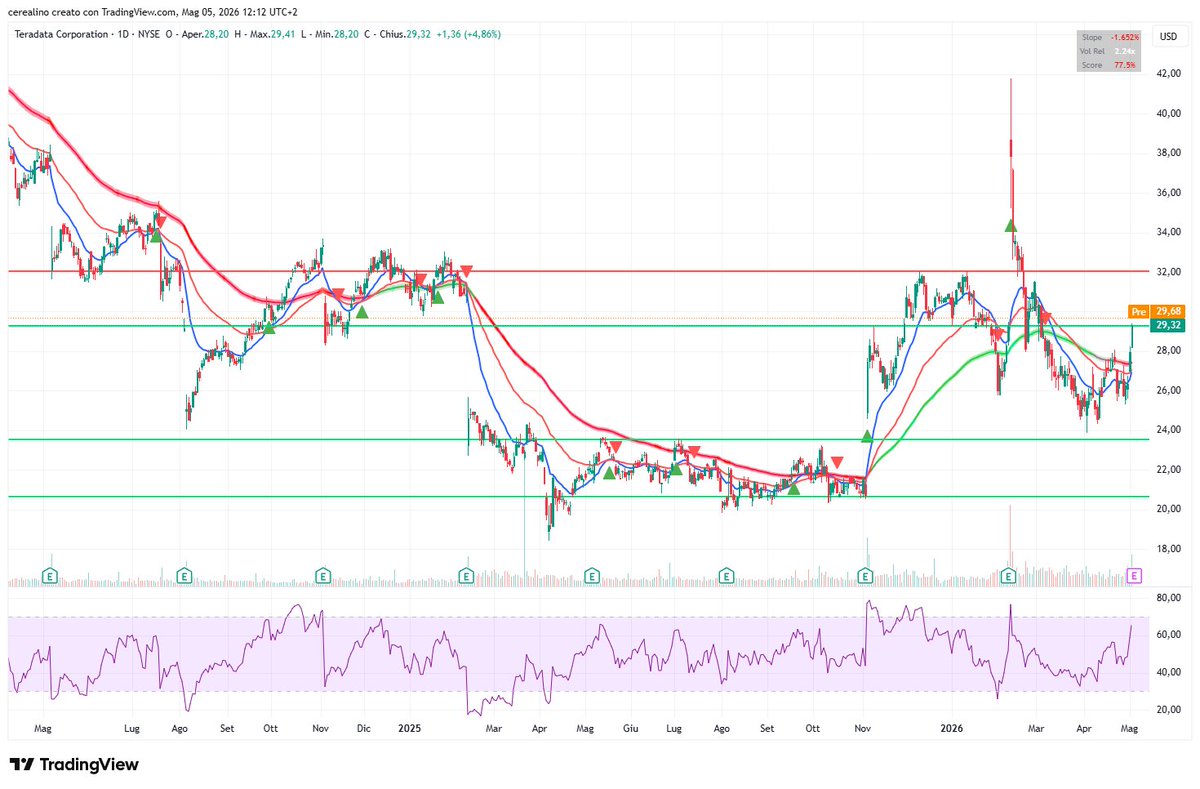Click the 24,00 price axis label
This screenshot has width=1200, height=789.
click(1168, 430)
